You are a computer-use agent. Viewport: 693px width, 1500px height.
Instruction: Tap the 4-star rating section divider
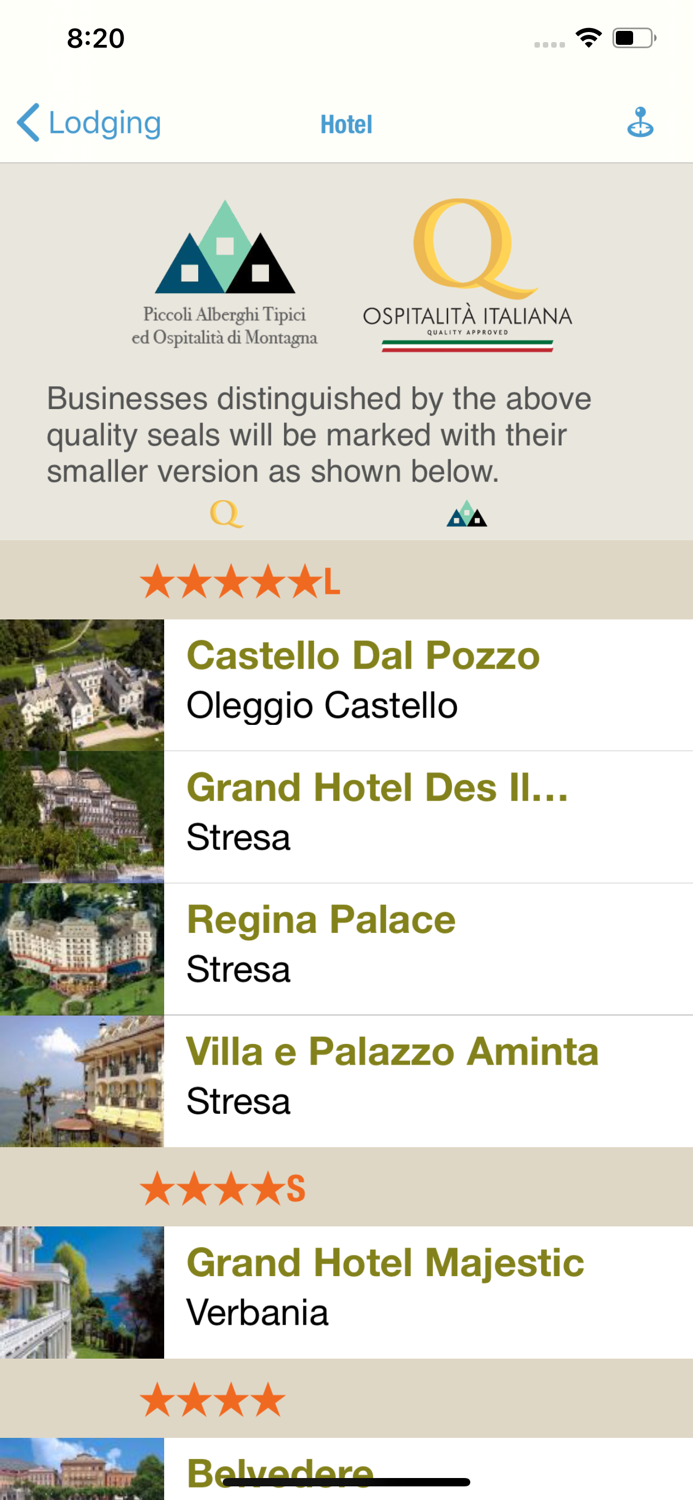[346, 1398]
